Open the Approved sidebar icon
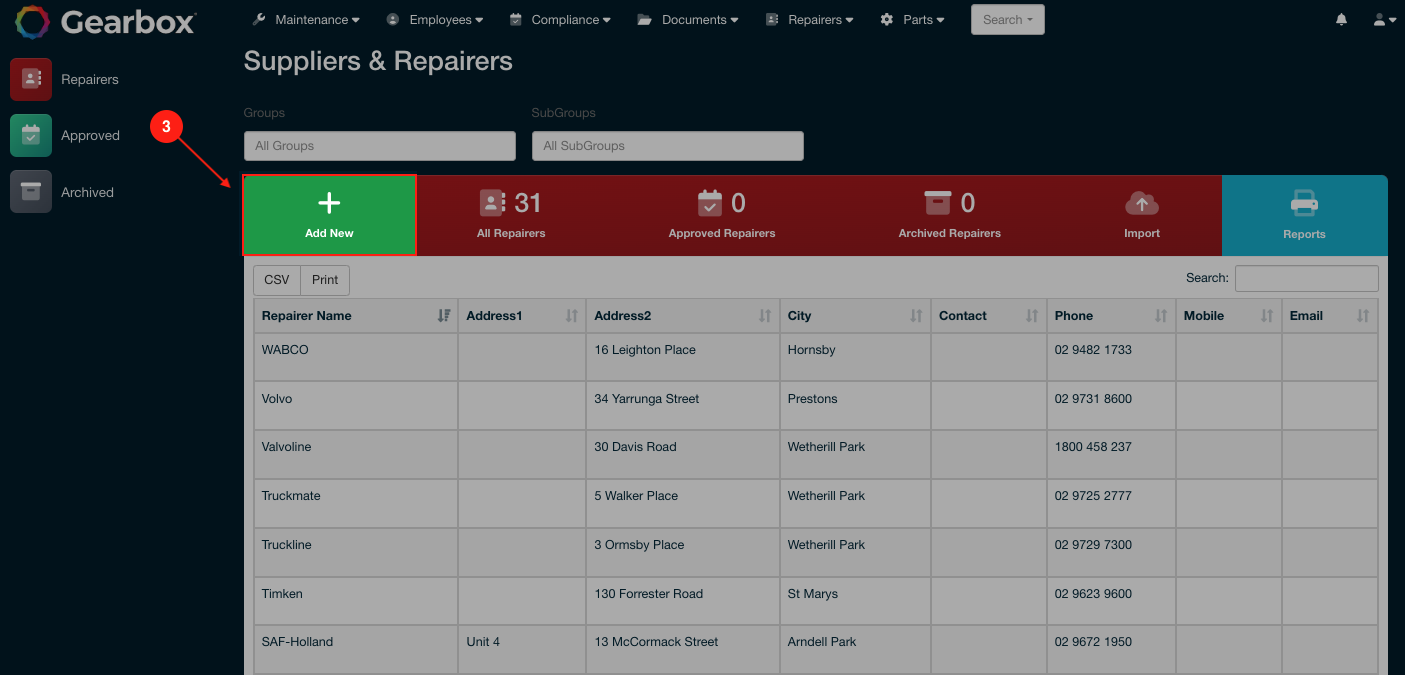The image size is (1405, 675). [31, 135]
